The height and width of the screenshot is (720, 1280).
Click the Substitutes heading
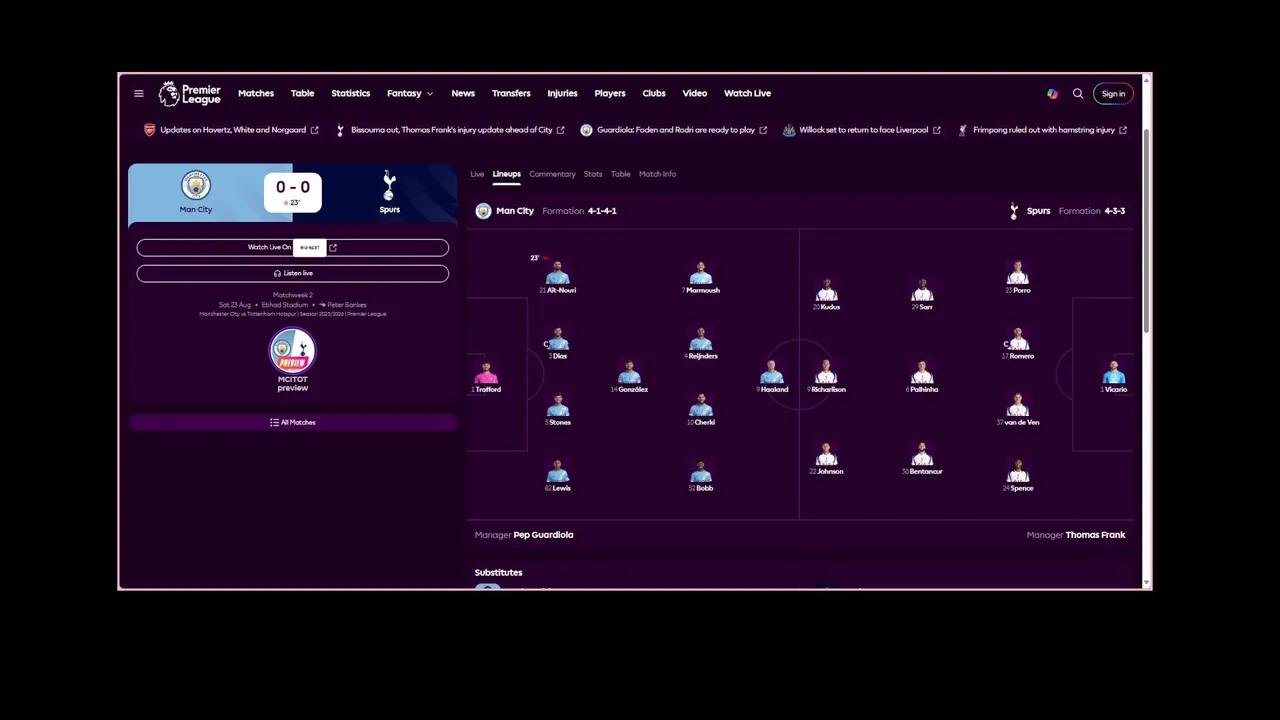pyautogui.click(x=498, y=573)
